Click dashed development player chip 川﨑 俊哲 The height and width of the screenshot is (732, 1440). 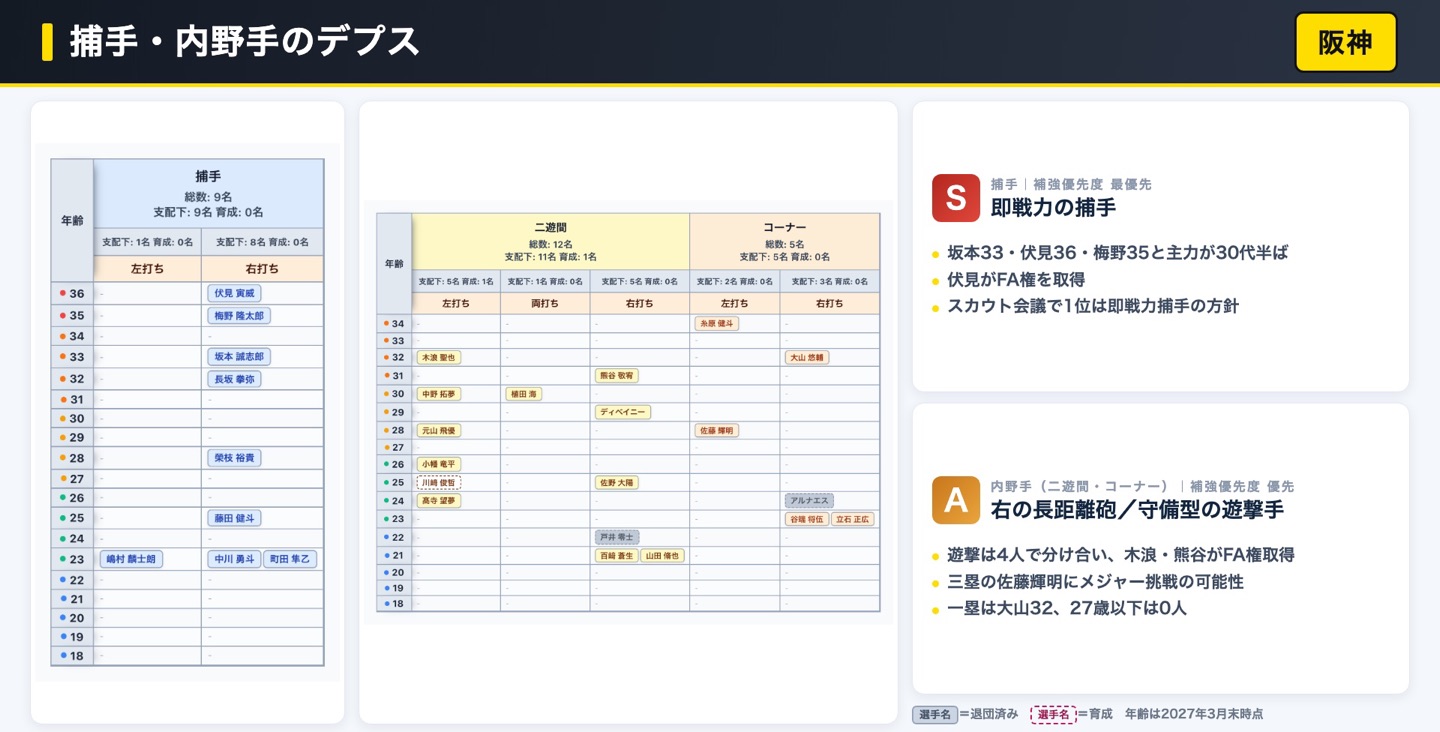click(439, 482)
